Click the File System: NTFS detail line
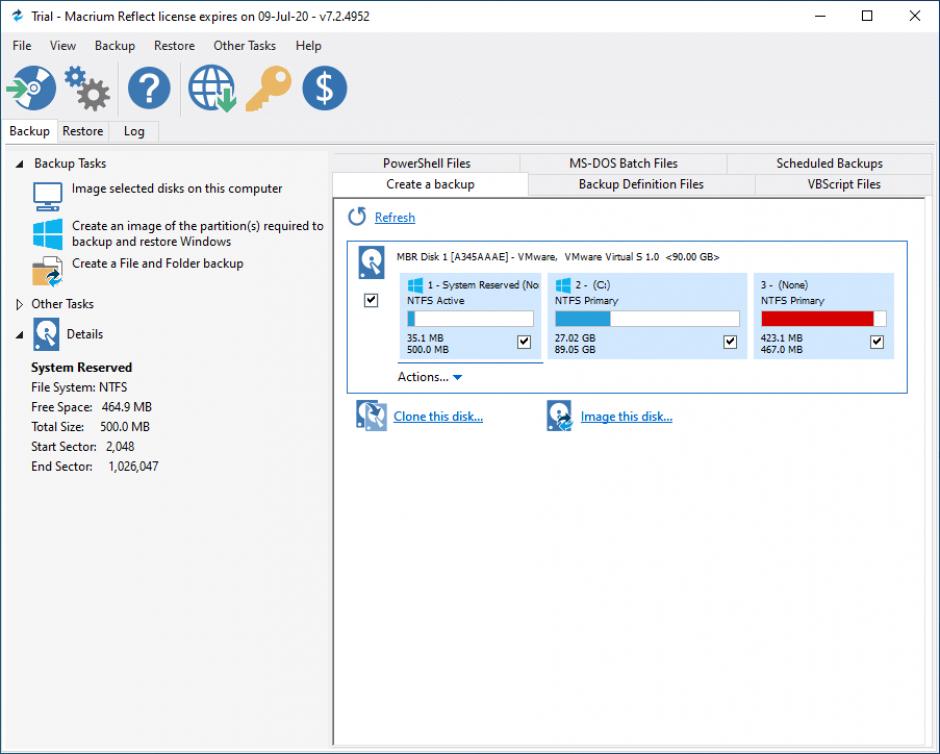This screenshot has width=940, height=754. tap(79, 387)
